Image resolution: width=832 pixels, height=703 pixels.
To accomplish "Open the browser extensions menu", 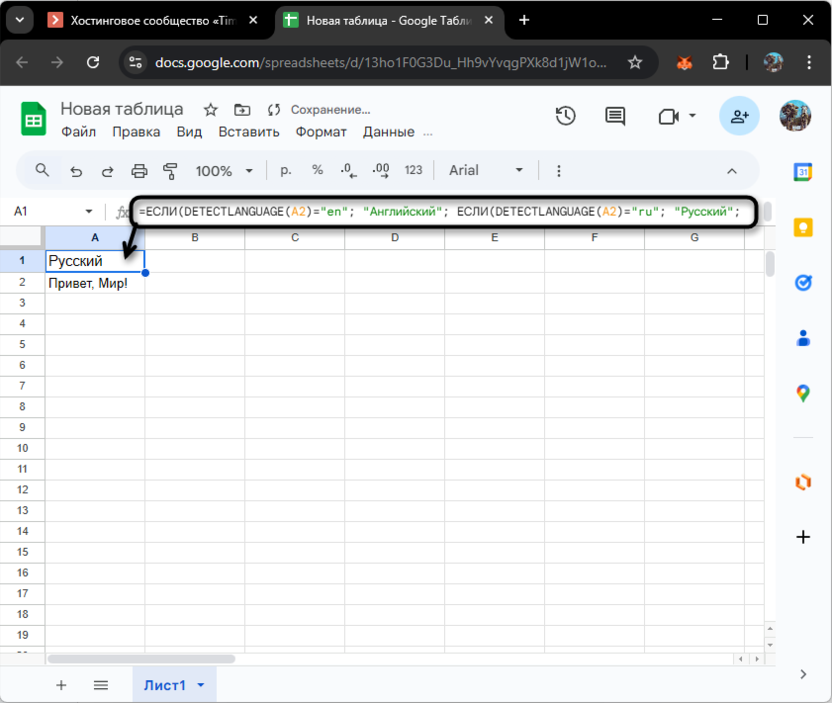I will point(720,63).
